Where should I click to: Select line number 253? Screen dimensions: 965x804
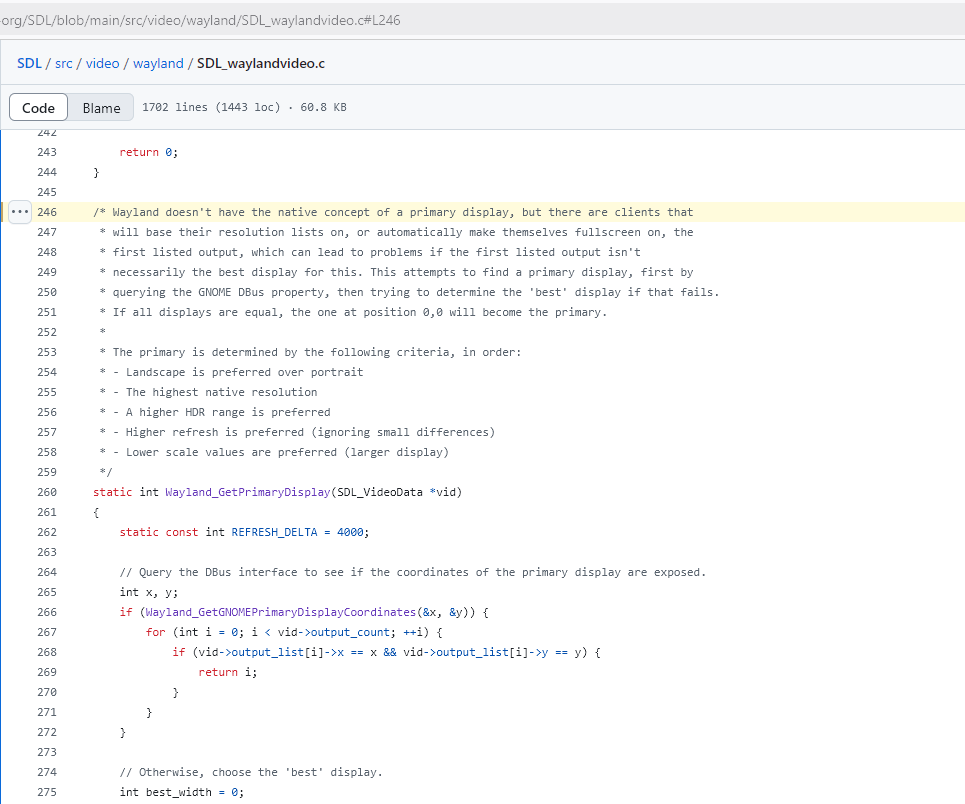(x=47, y=352)
